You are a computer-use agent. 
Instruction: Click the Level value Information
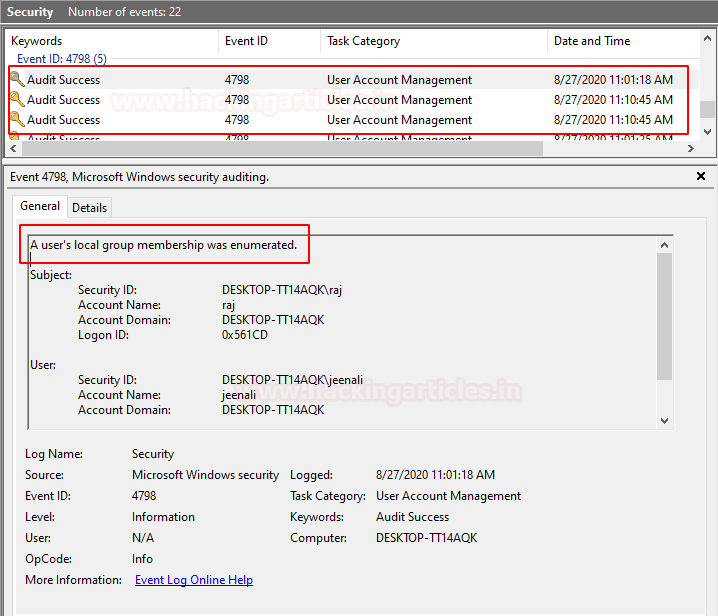coord(163,517)
